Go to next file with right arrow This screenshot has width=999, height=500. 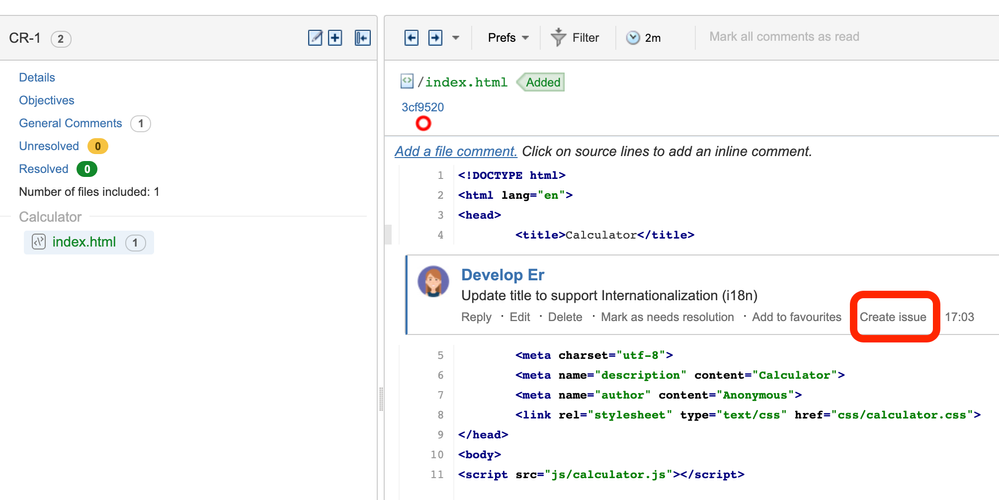435,38
